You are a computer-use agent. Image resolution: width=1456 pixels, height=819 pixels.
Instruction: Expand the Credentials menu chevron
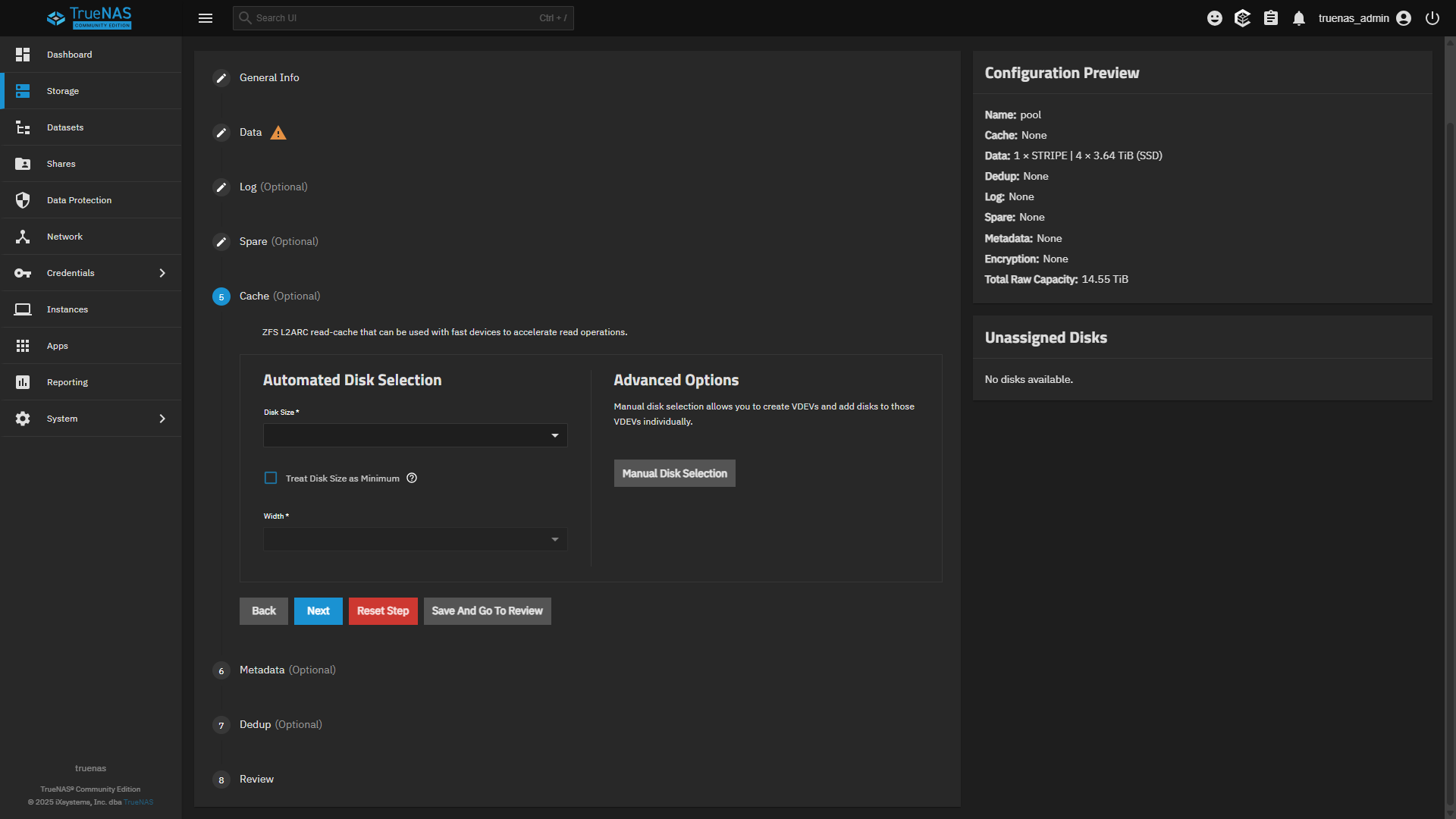[x=162, y=273]
